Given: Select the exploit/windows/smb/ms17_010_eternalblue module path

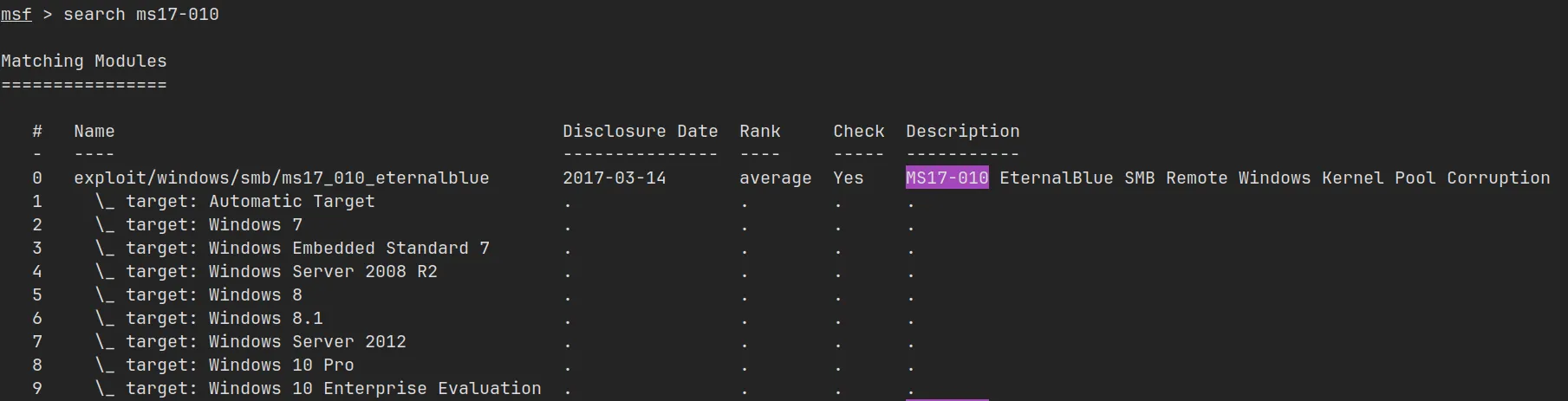Looking at the screenshot, I should (281, 178).
